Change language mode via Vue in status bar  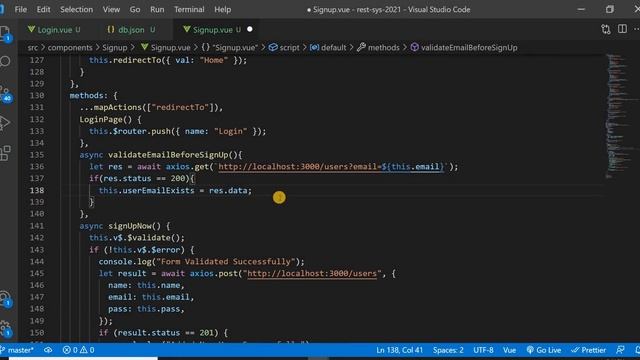coord(509,350)
